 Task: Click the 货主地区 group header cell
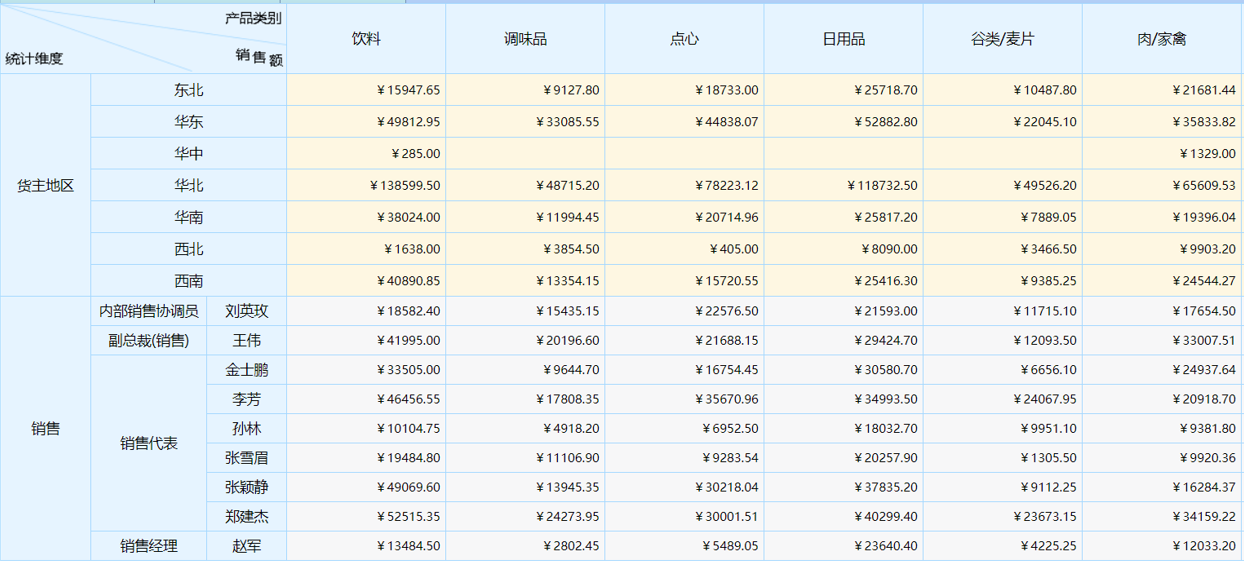click(x=46, y=185)
